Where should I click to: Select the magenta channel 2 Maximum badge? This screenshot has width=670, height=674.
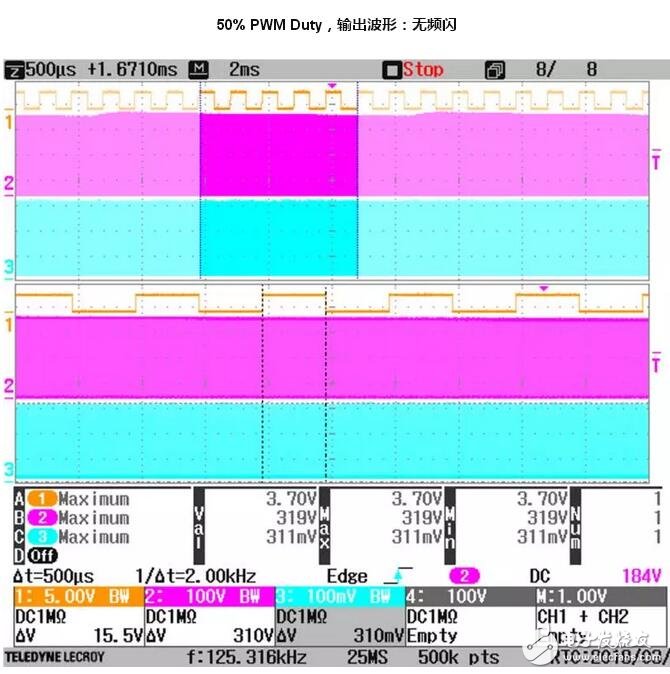tap(42, 518)
